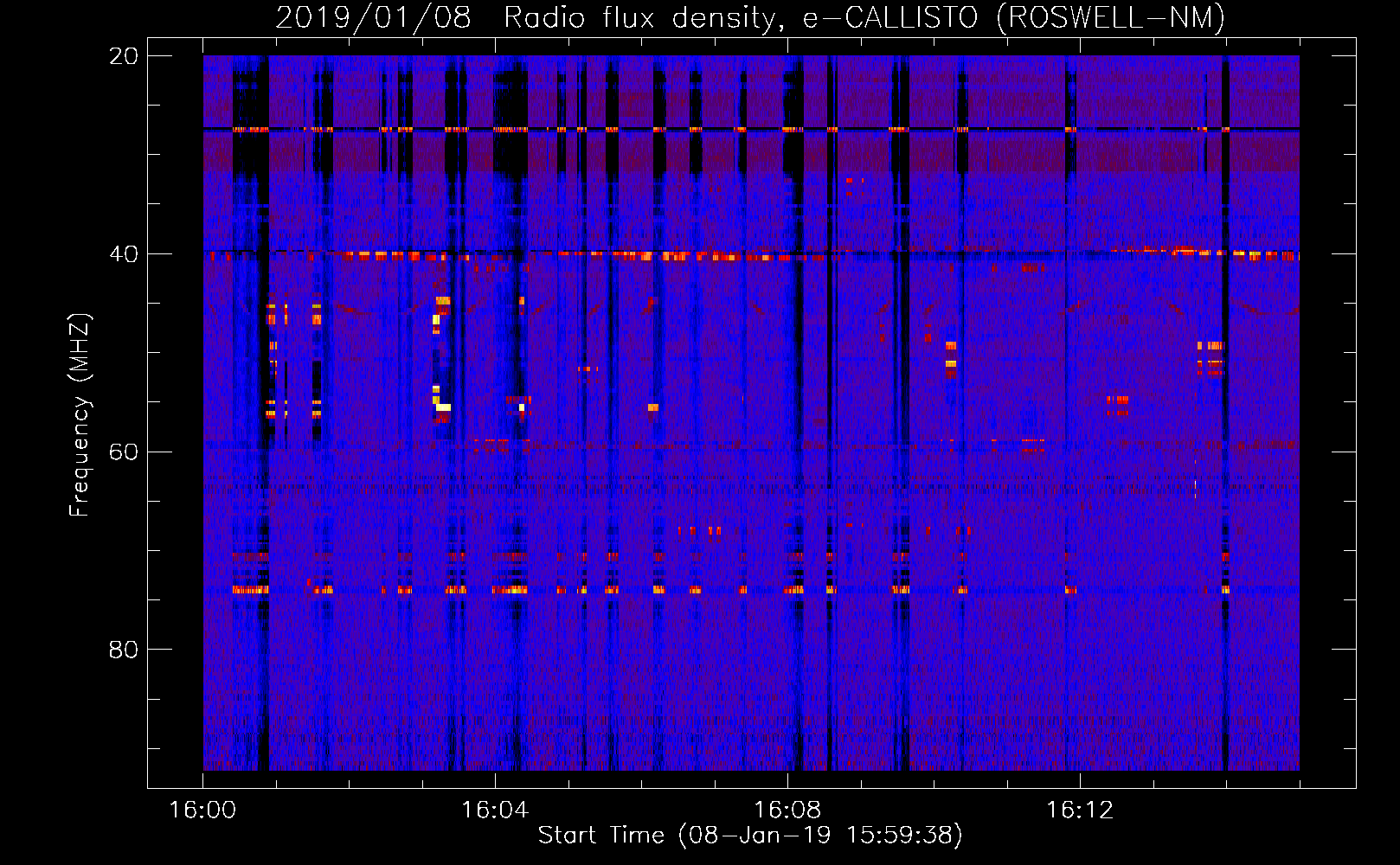The width and height of the screenshot is (1400, 865).
Task: Click the '16:00' time tick label
Action: (202, 811)
